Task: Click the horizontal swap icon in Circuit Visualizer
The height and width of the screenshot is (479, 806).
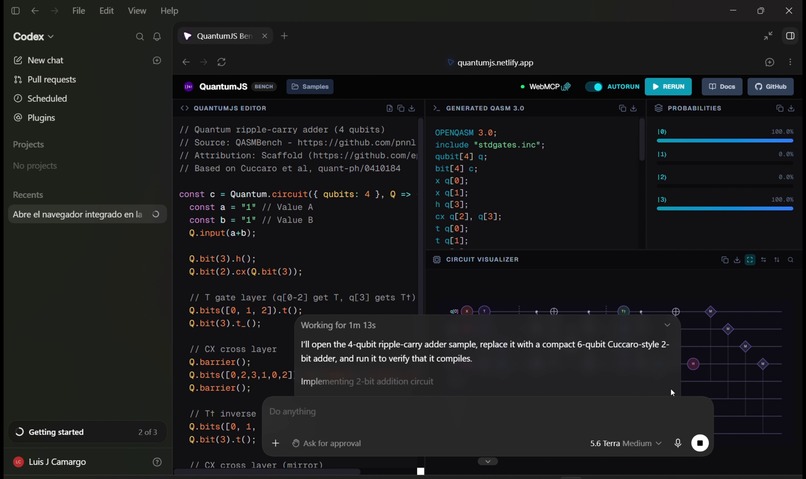Action: pyautogui.click(x=763, y=260)
